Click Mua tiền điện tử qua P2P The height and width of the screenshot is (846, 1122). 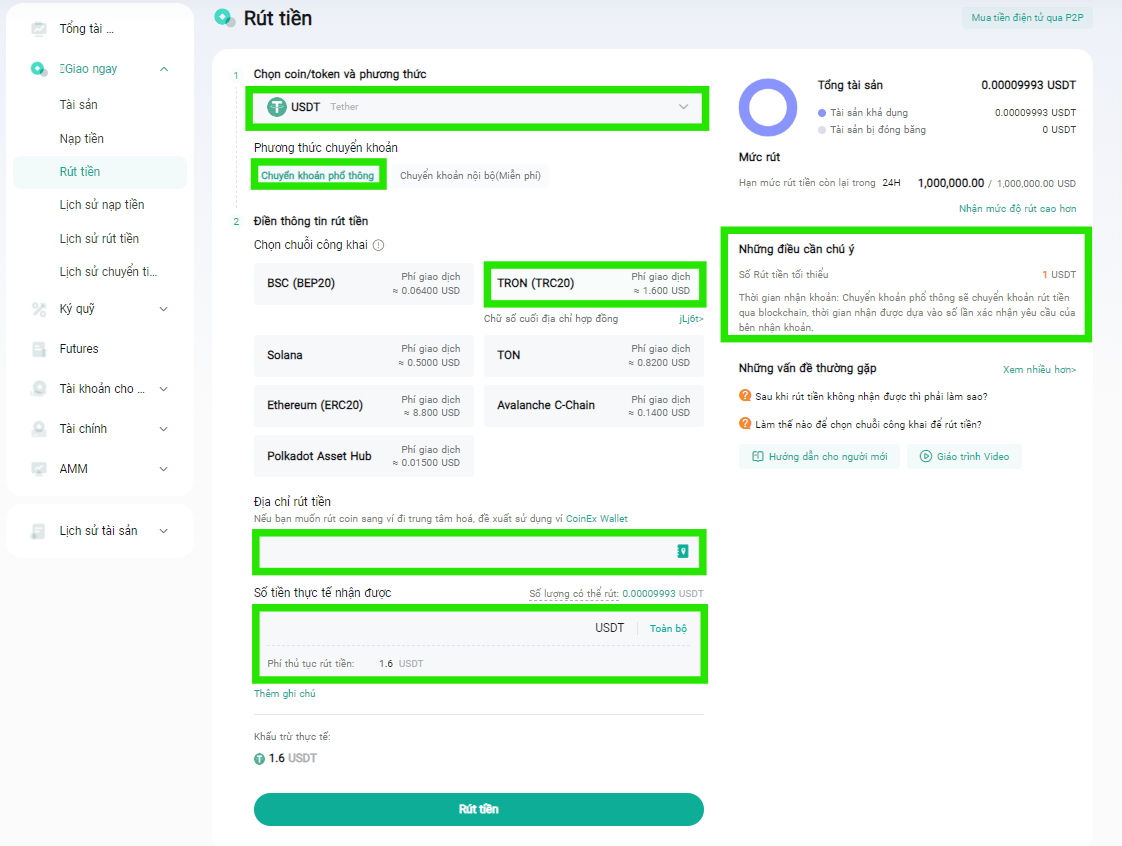1028,18
